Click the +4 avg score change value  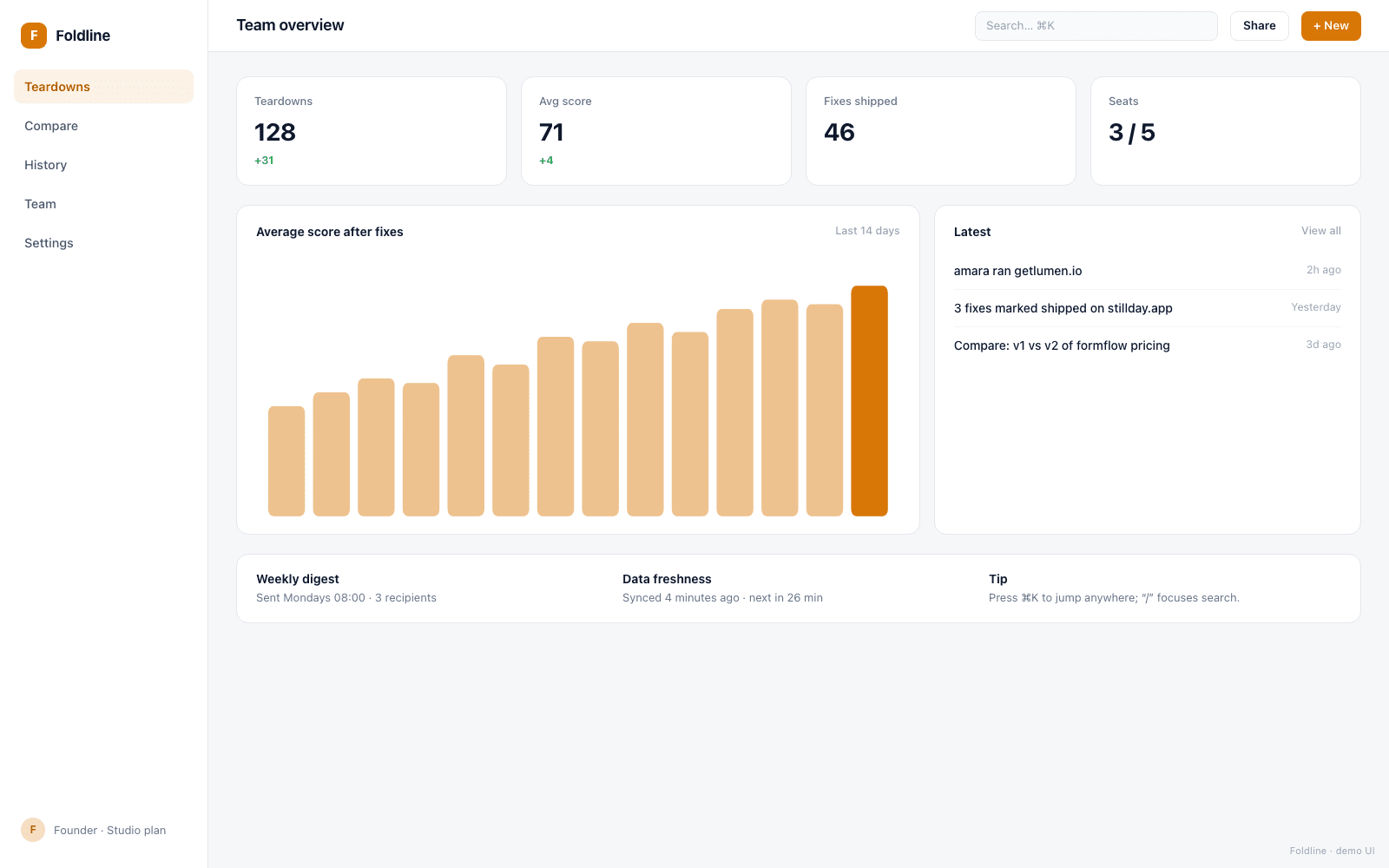546,161
